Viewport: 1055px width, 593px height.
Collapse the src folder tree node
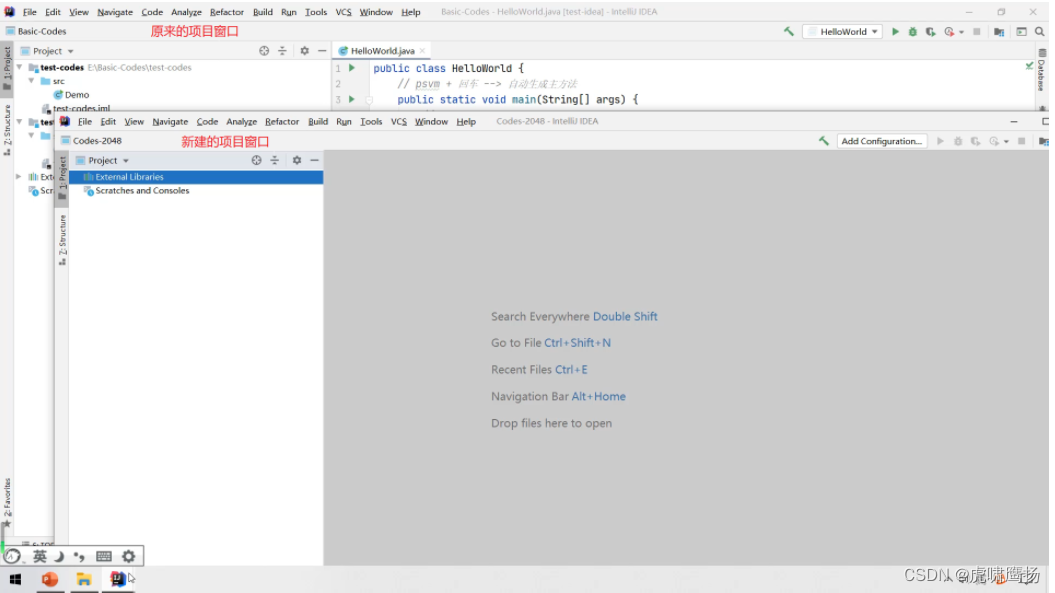pos(31,81)
